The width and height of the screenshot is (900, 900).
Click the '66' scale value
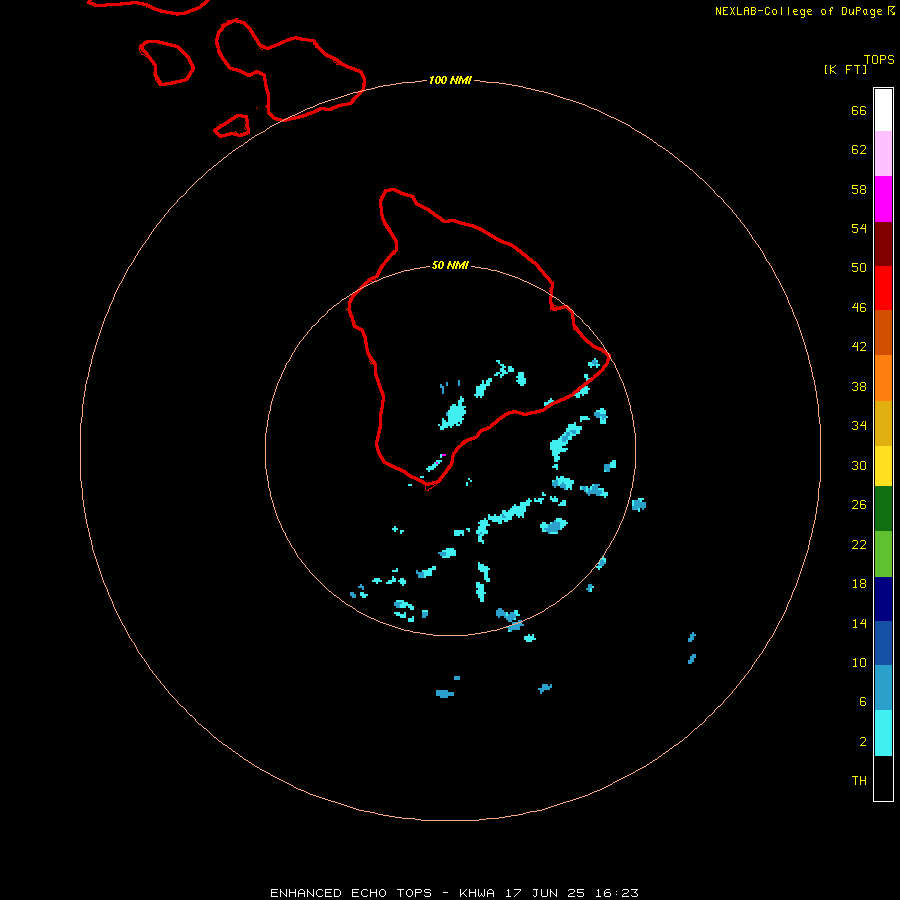(859, 110)
